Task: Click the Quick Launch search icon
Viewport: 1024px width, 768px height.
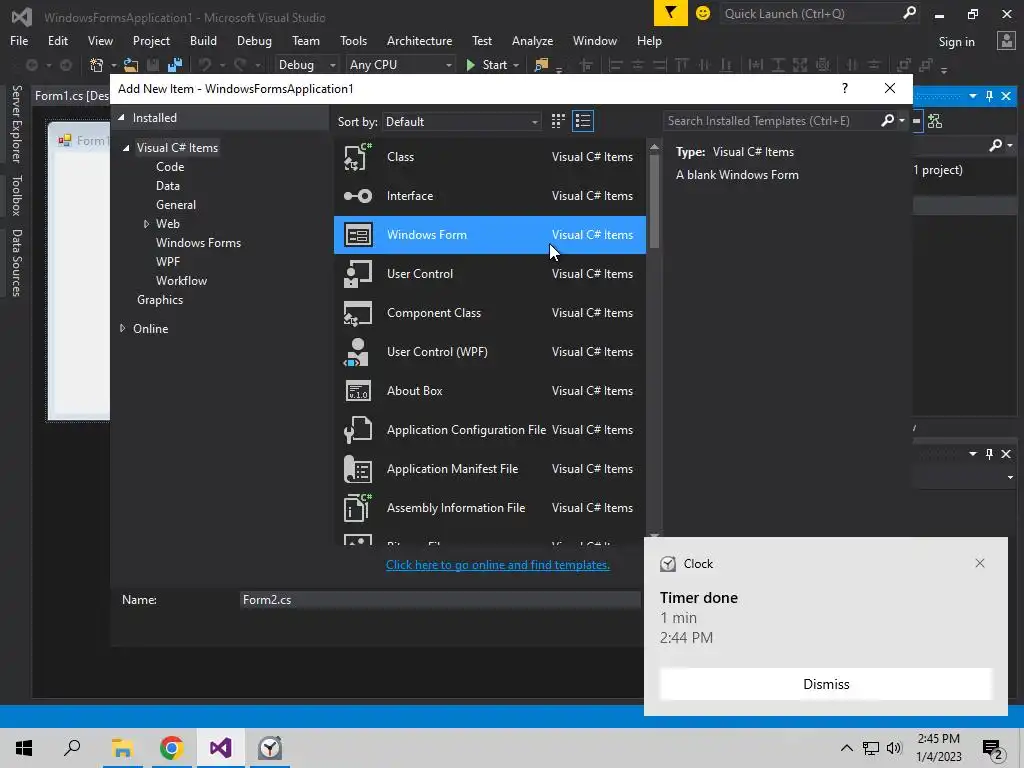Action: click(909, 13)
